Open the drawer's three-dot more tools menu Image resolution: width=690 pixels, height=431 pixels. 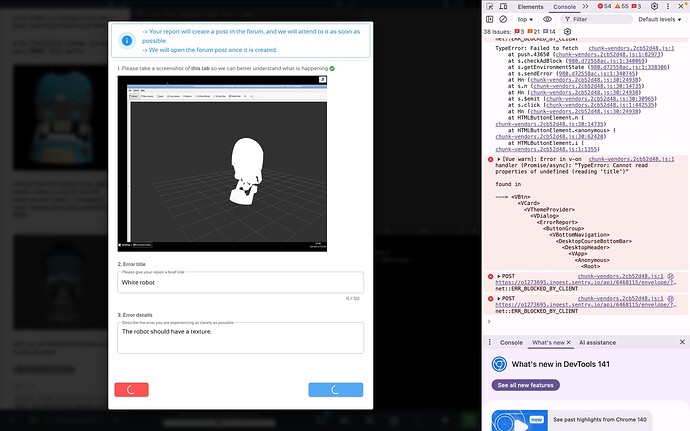(x=489, y=342)
